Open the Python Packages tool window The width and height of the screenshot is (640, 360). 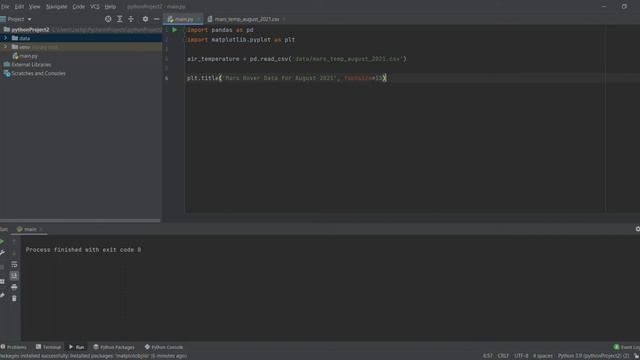click(x=114, y=347)
